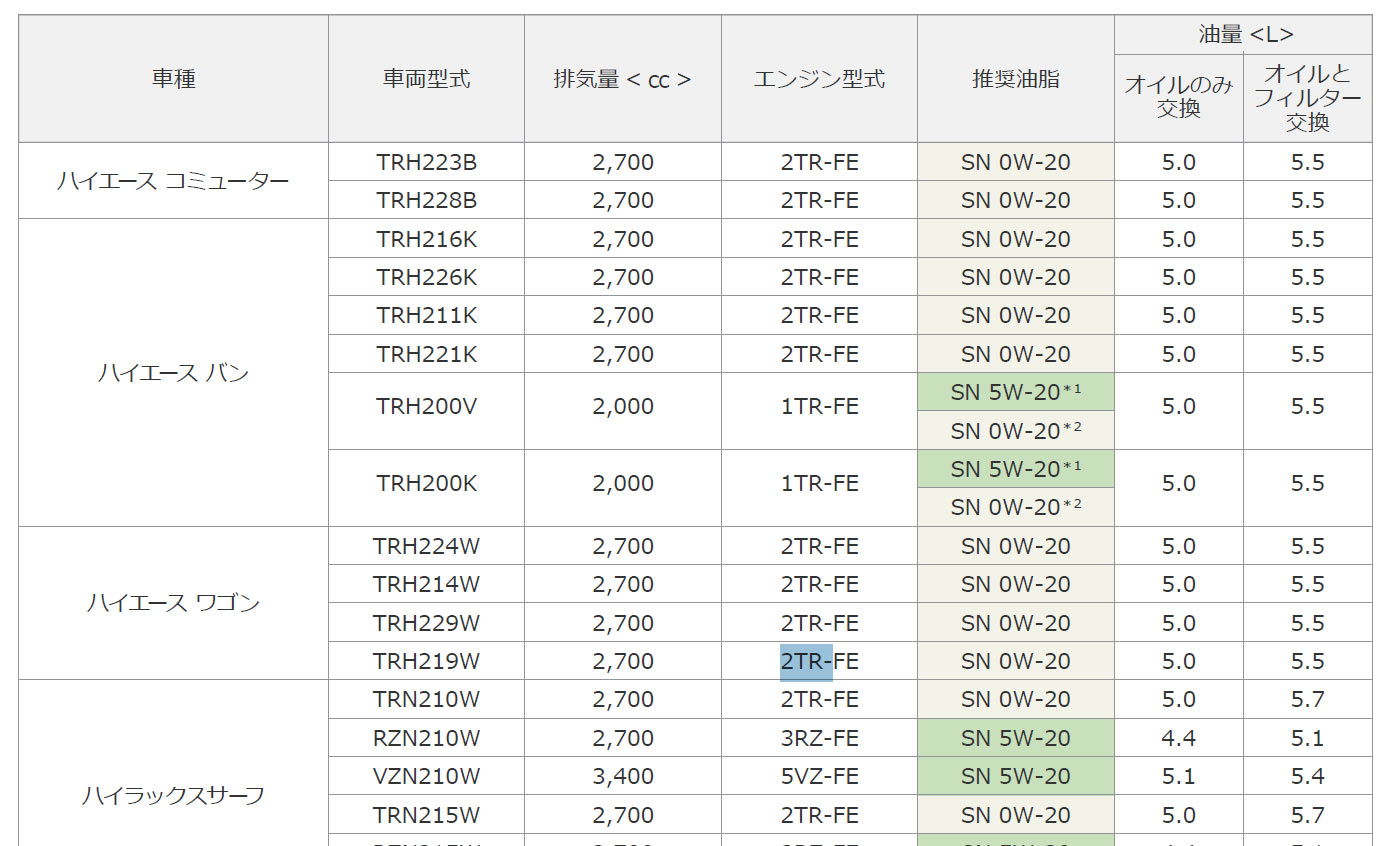Click the 1TR-FE engine in TRH200V row
This screenshot has height=846, width=1392.
click(x=819, y=406)
